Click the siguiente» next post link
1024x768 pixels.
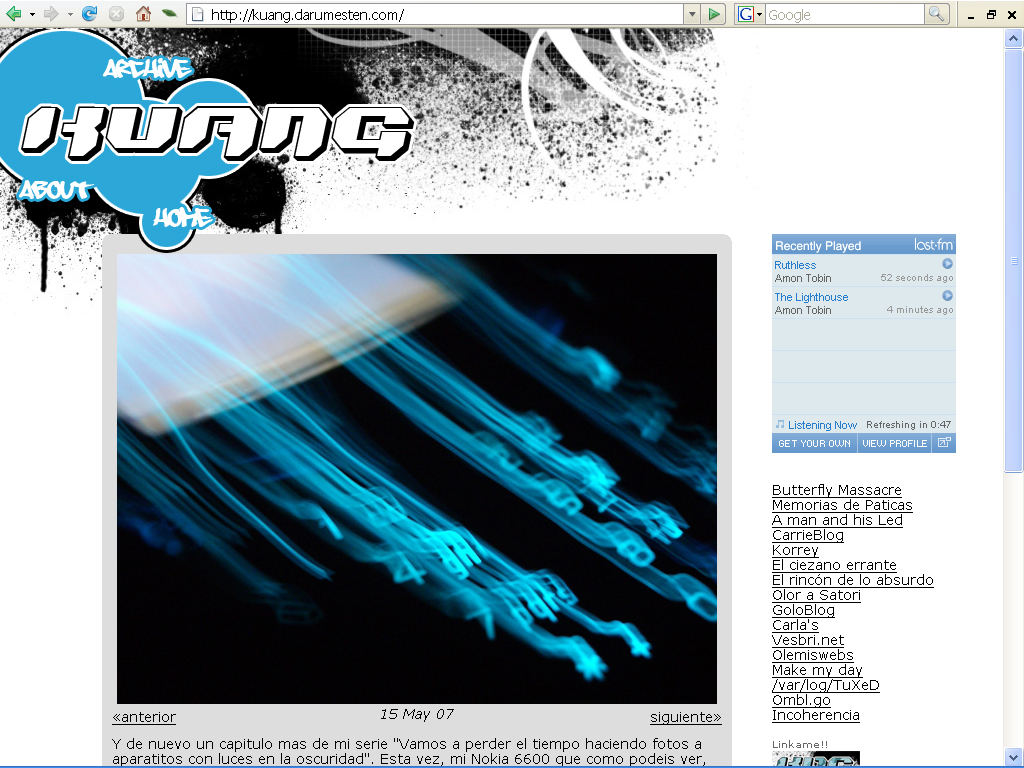tap(685, 717)
